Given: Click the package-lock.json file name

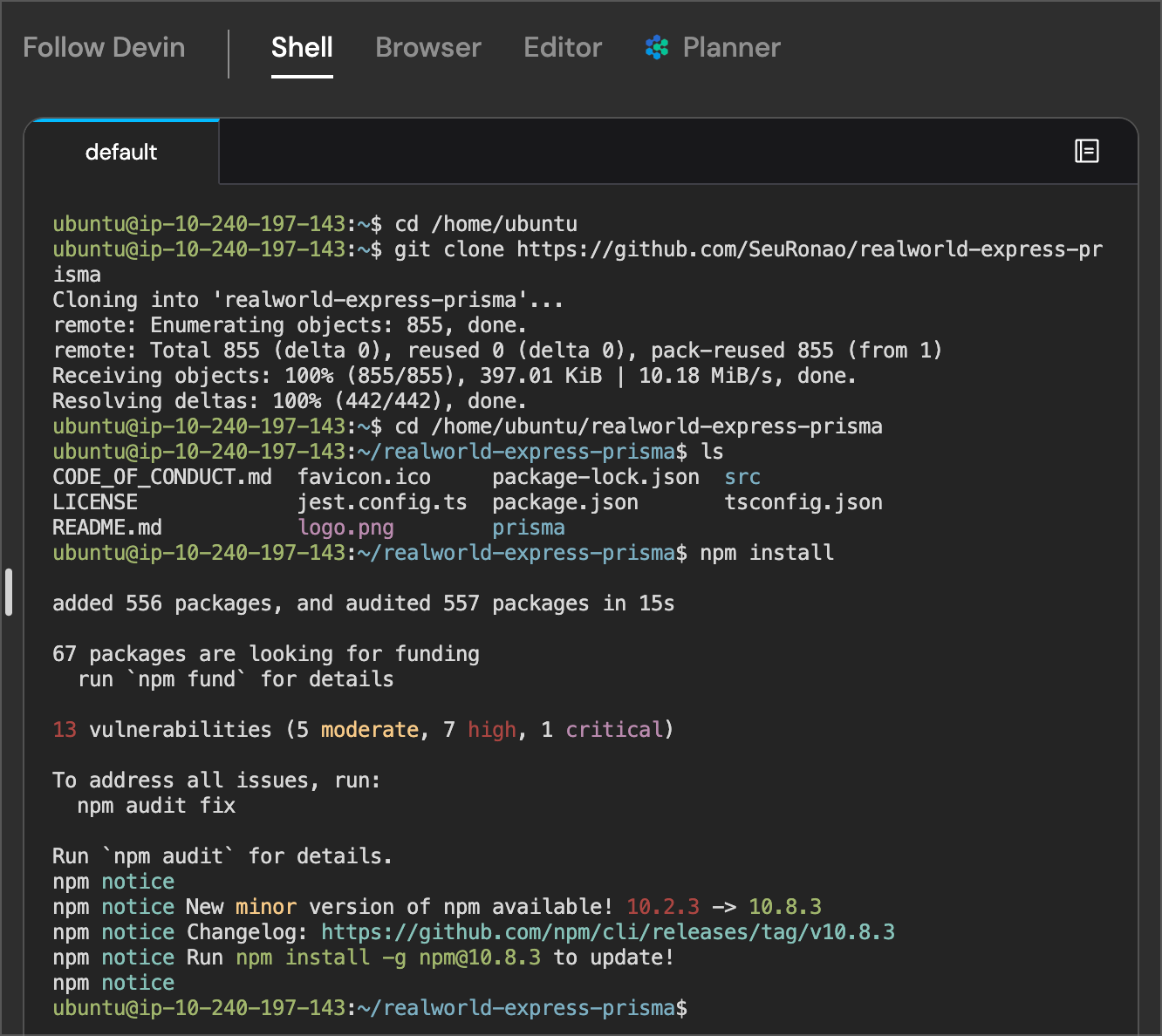Looking at the screenshot, I should pos(596,477).
